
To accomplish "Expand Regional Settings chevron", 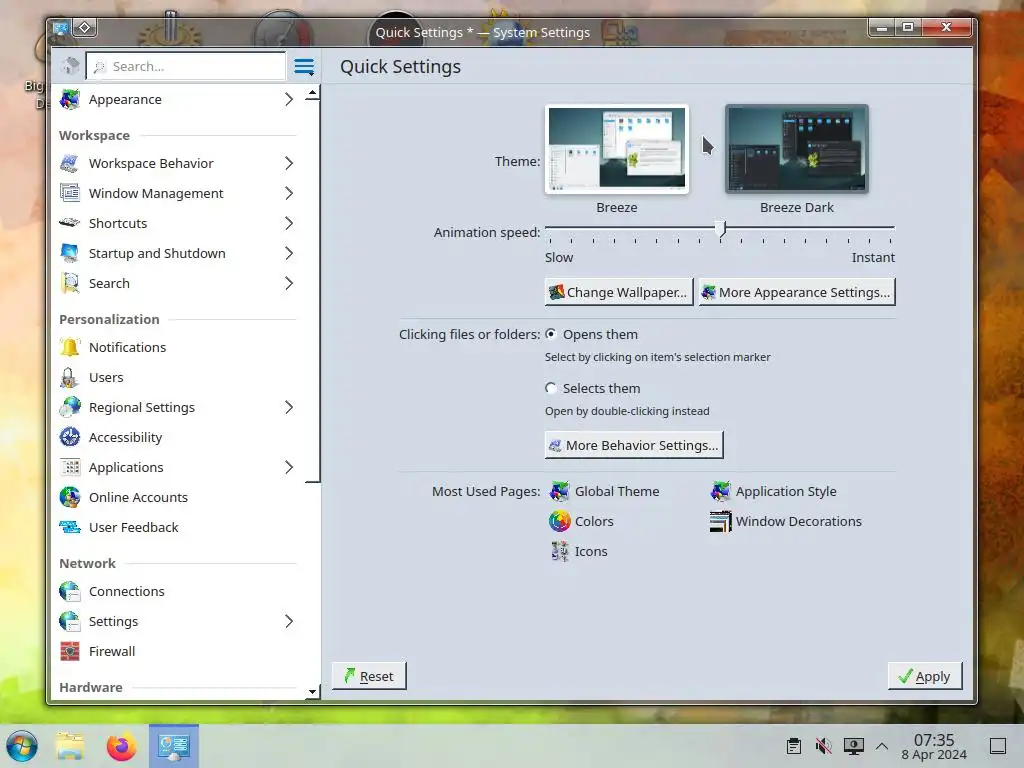I will click(289, 408).
